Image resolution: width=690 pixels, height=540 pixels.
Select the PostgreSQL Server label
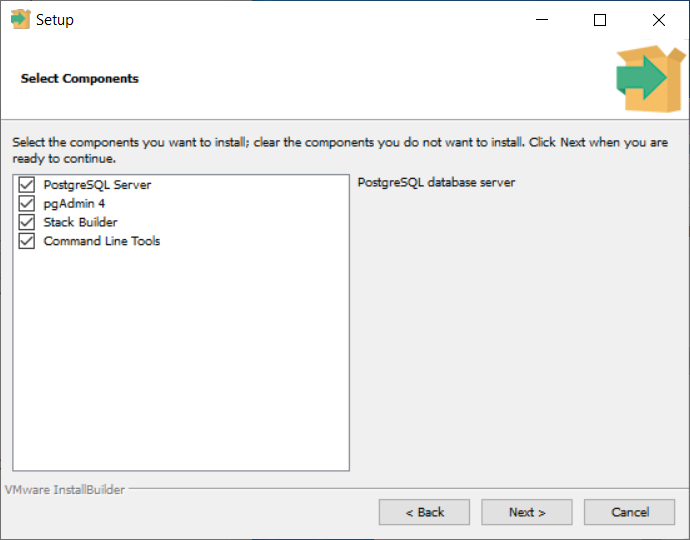click(x=97, y=185)
